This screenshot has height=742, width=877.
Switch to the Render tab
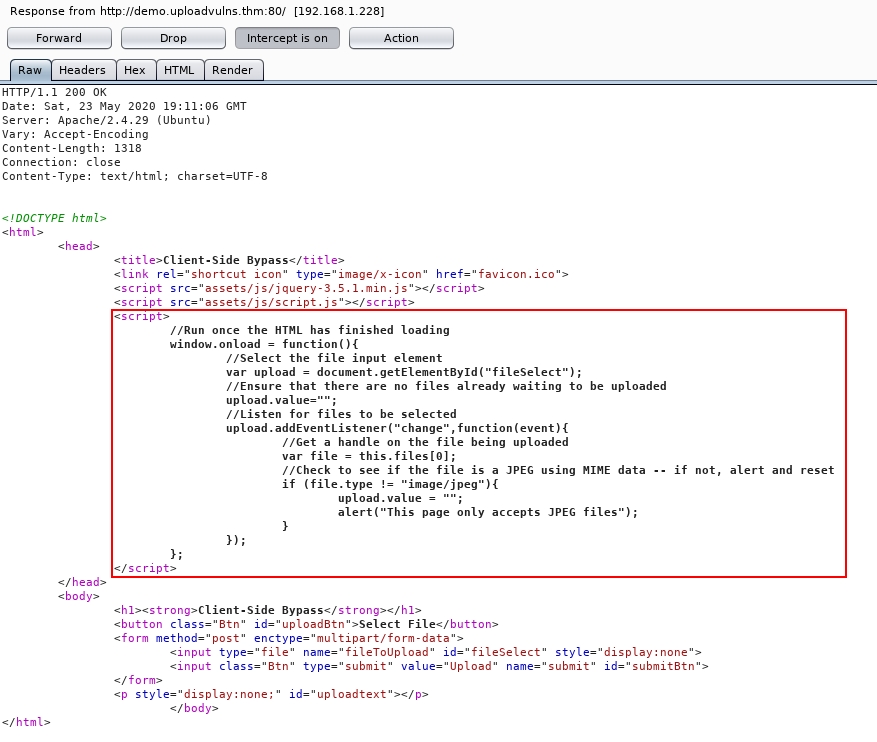point(233,70)
